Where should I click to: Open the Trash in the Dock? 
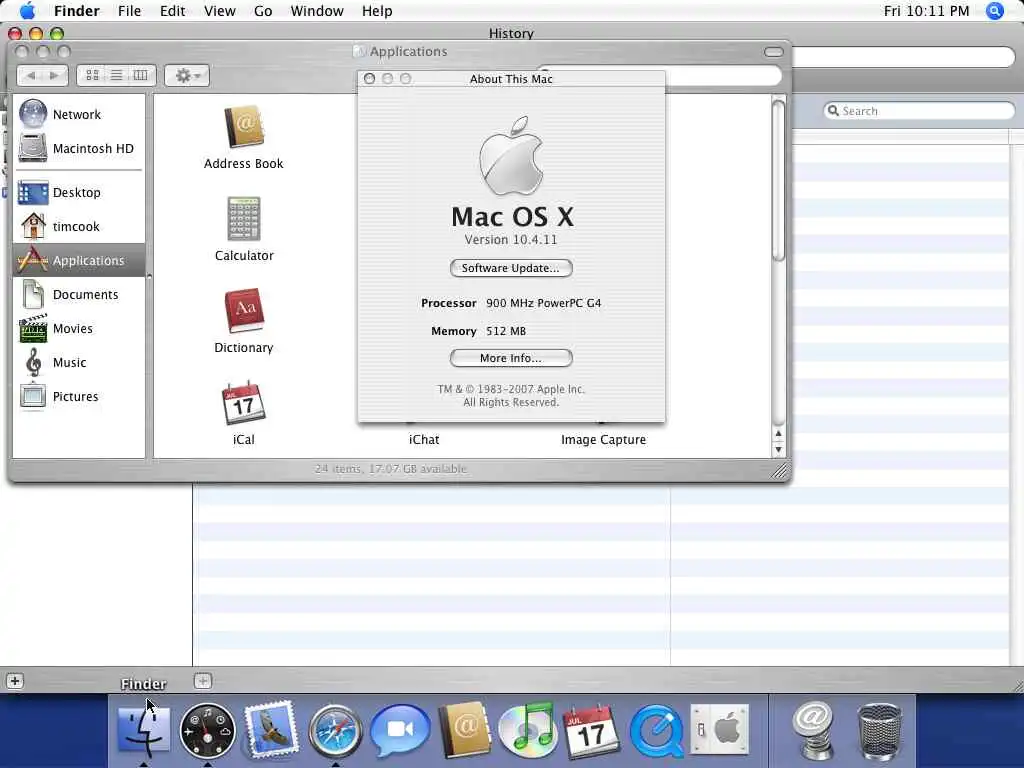[x=879, y=731]
